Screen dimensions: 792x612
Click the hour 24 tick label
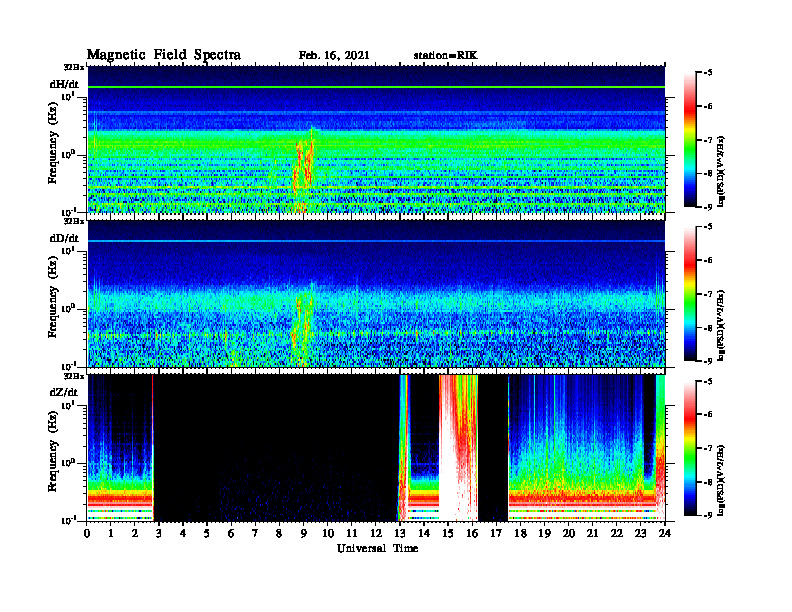pyautogui.click(x=665, y=533)
